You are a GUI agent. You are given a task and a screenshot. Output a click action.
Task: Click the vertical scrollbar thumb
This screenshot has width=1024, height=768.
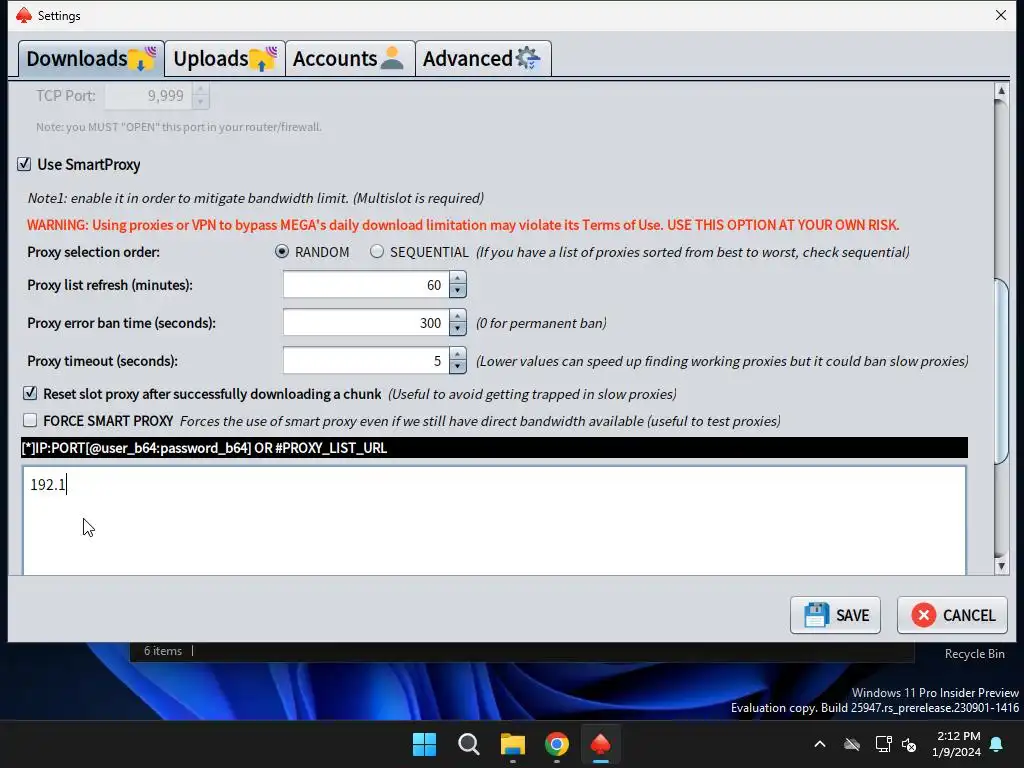pos(1000,371)
